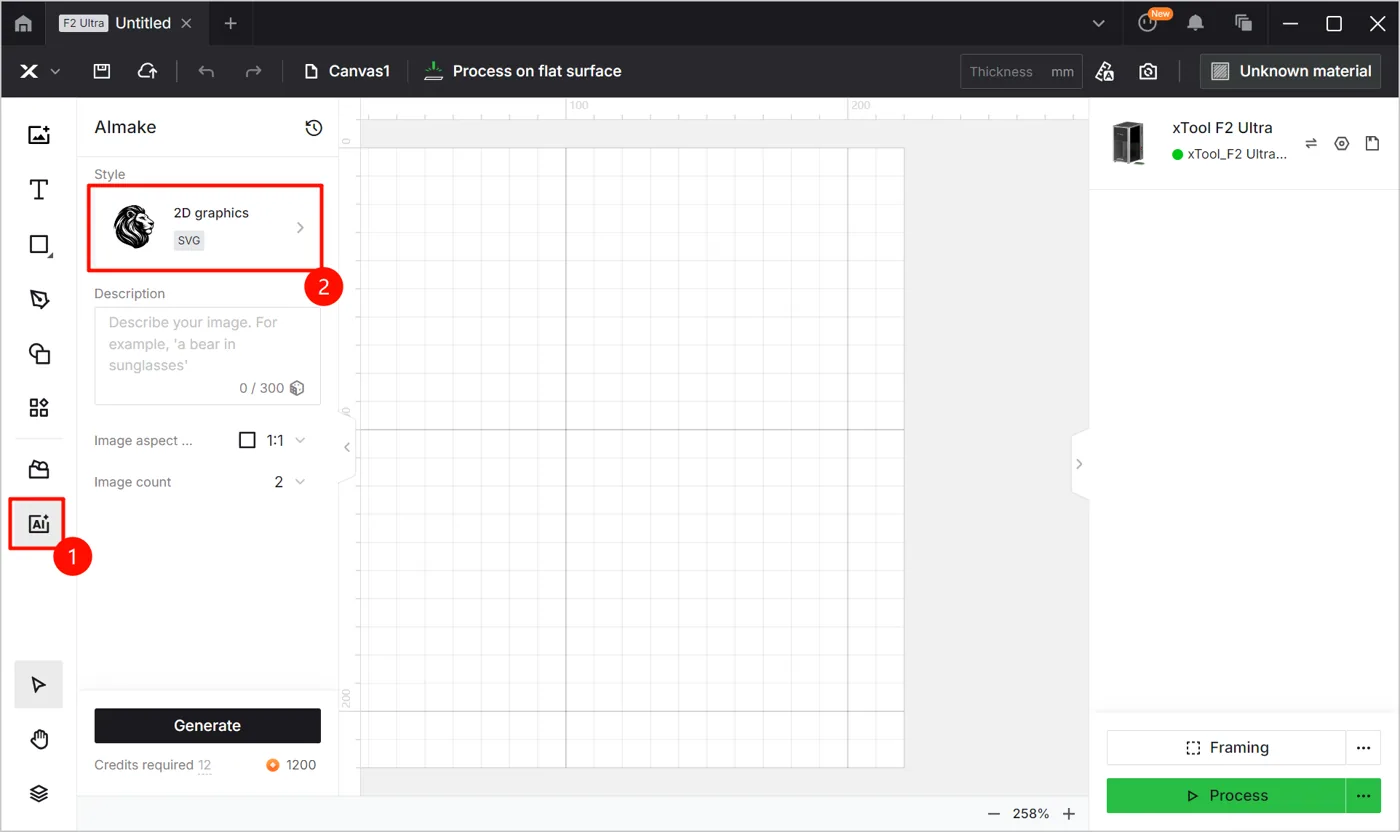Start the Process button
Image resolution: width=1400 pixels, height=832 pixels.
(x=1226, y=795)
